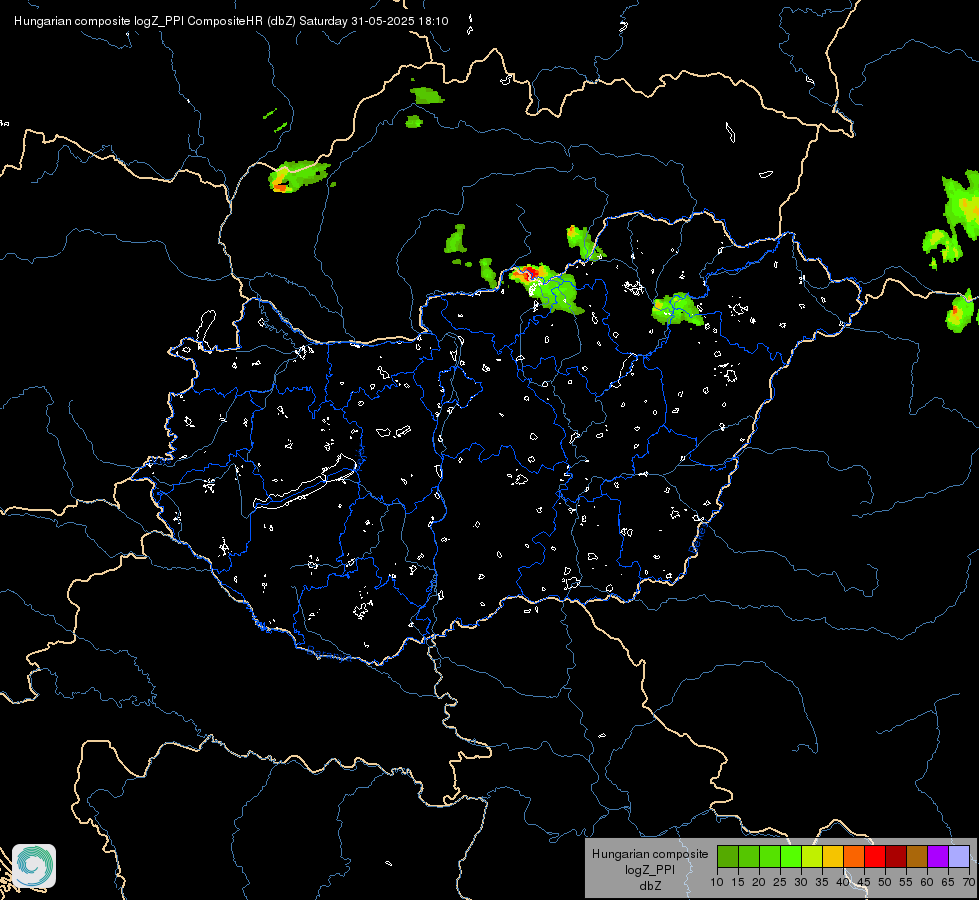Select the 25-30 dBZ bright green swatch

point(791,856)
